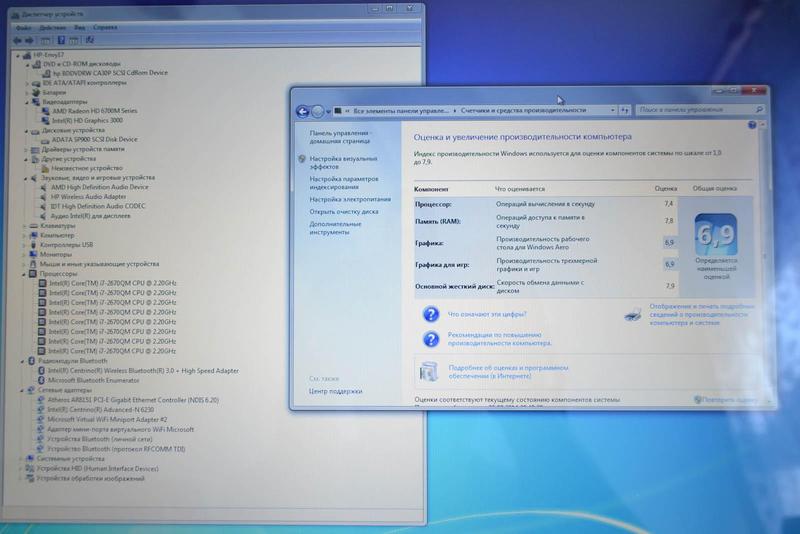Click the question mark icon beside 'Что означают эти цифры?'
Screen dimensions: 800x534
pyautogui.click(x=430, y=314)
